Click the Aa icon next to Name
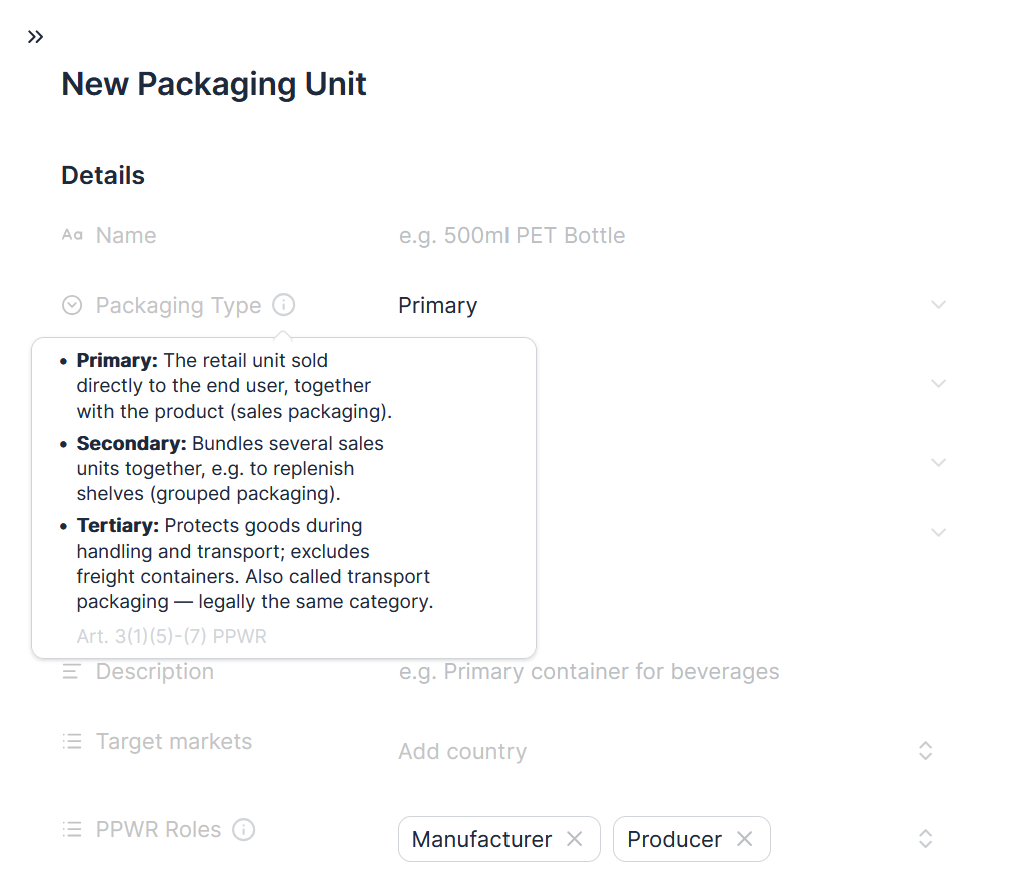 pos(72,235)
